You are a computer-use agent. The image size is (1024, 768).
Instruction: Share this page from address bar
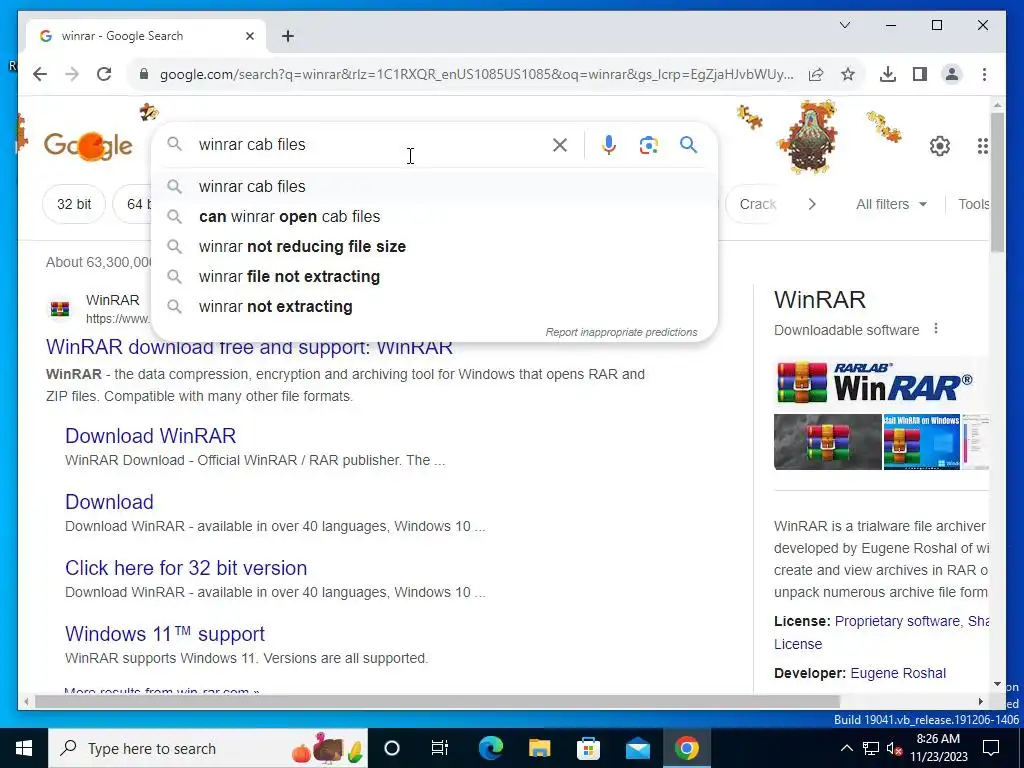coord(816,74)
